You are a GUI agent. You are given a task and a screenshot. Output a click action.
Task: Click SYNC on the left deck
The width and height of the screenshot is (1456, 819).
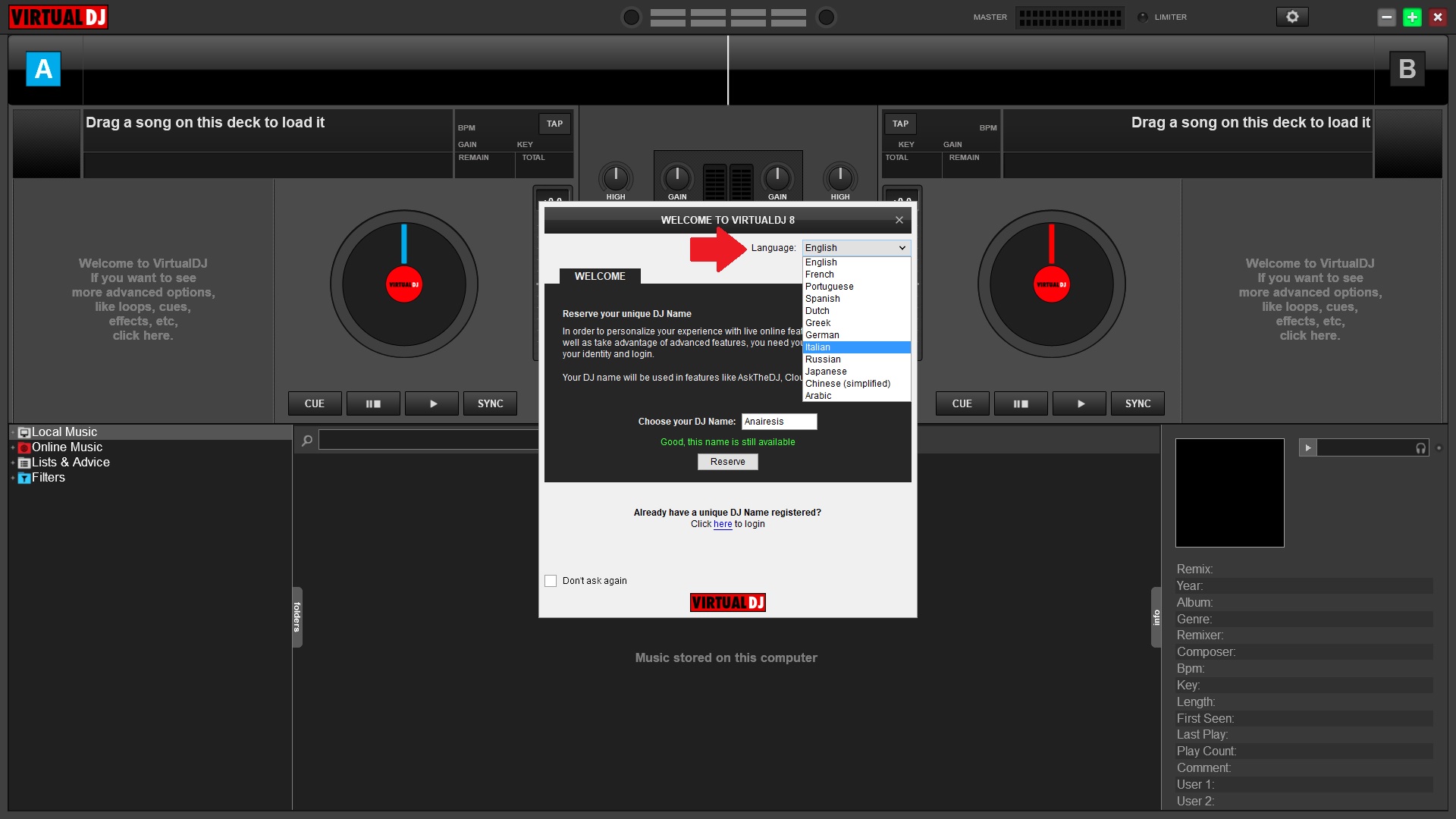(x=490, y=403)
